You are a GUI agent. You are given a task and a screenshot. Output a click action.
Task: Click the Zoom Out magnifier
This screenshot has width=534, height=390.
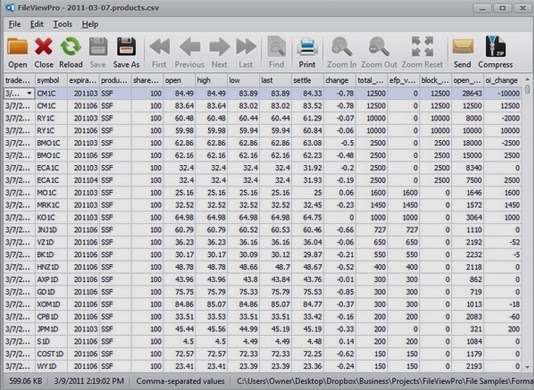379,47
